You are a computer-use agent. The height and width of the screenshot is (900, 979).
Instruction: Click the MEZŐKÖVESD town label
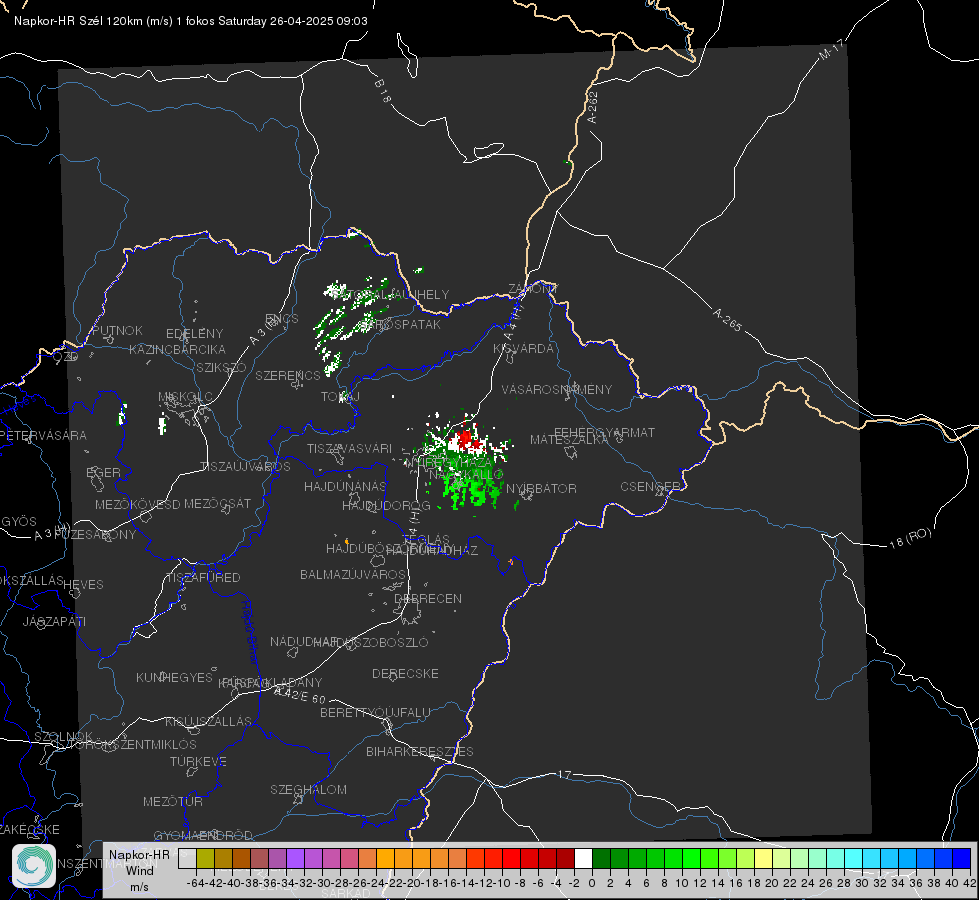[x=138, y=504]
